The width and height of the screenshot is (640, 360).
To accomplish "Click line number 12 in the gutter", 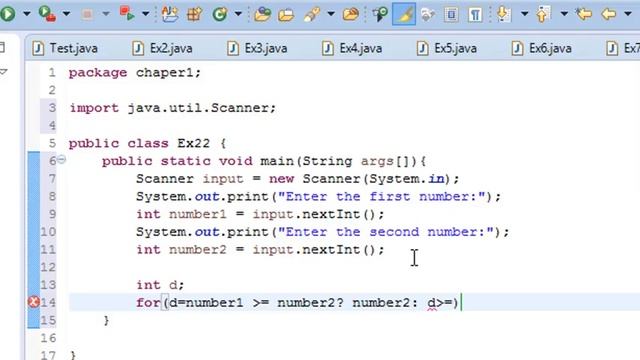I will pos(48,267).
